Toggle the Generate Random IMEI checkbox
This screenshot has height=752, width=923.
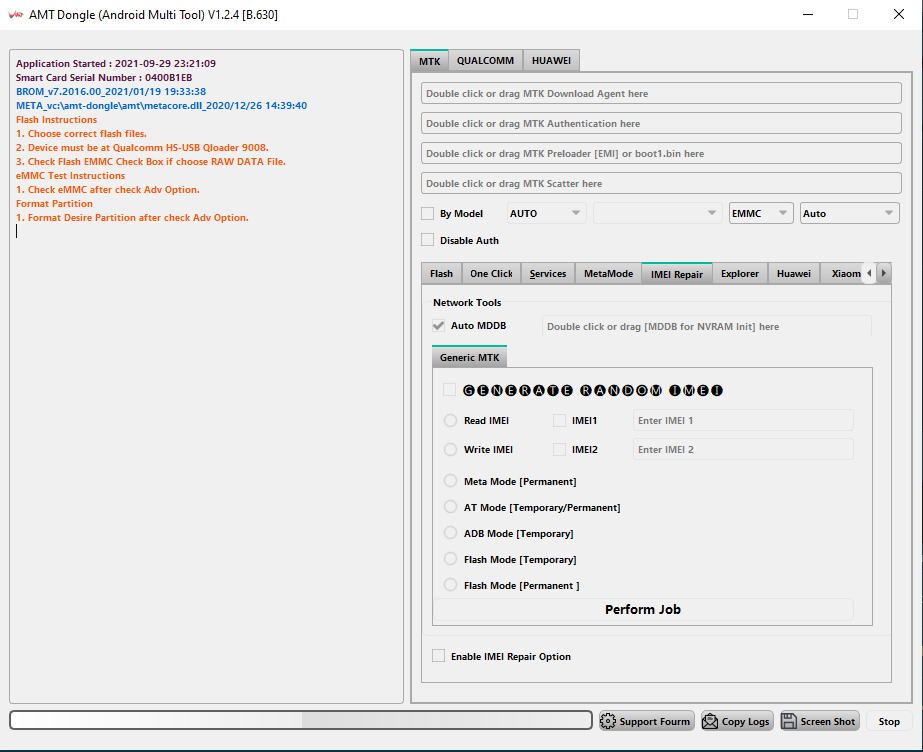[x=450, y=390]
